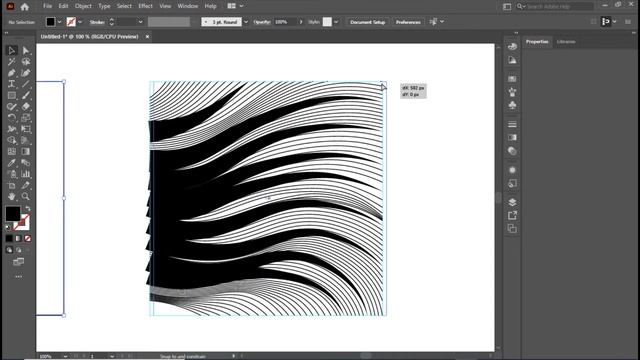Select the Slice tool

click(x=26, y=185)
